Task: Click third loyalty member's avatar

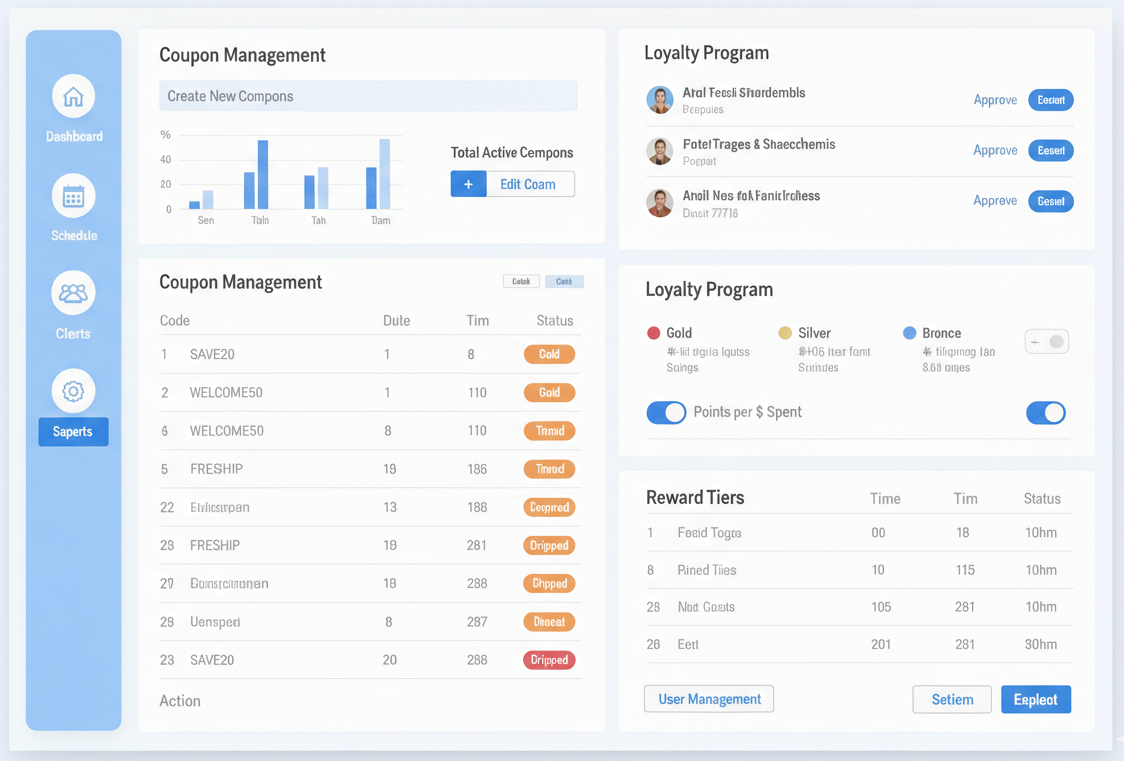Action: 659,202
